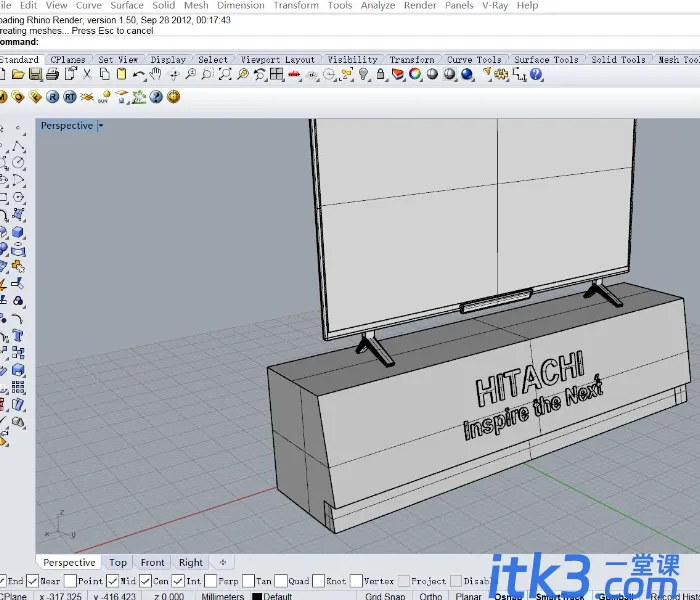Click the red car Named Views icon
The width and height of the screenshot is (700, 600).
[294, 75]
